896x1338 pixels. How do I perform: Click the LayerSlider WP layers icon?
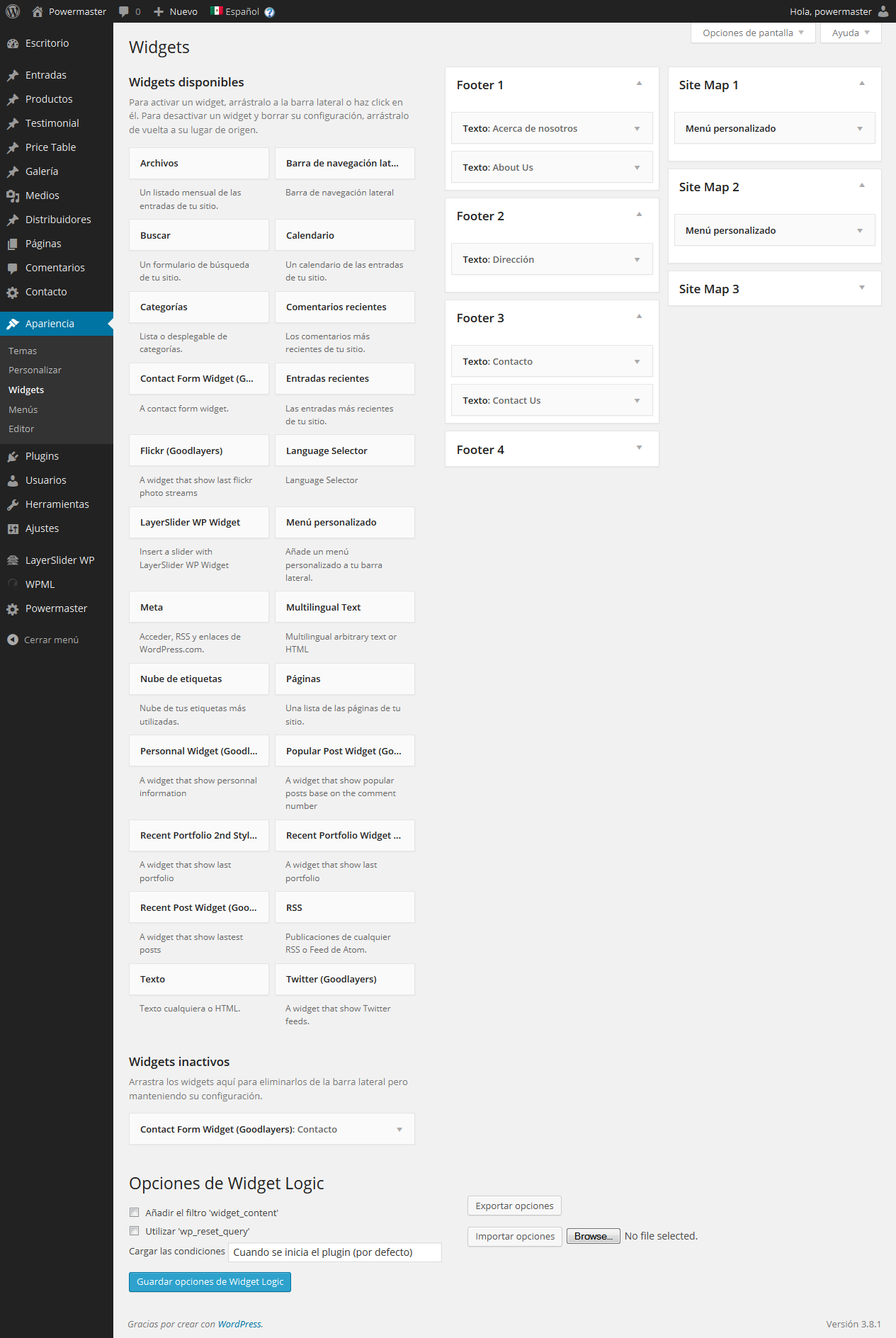tap(13, 560)
